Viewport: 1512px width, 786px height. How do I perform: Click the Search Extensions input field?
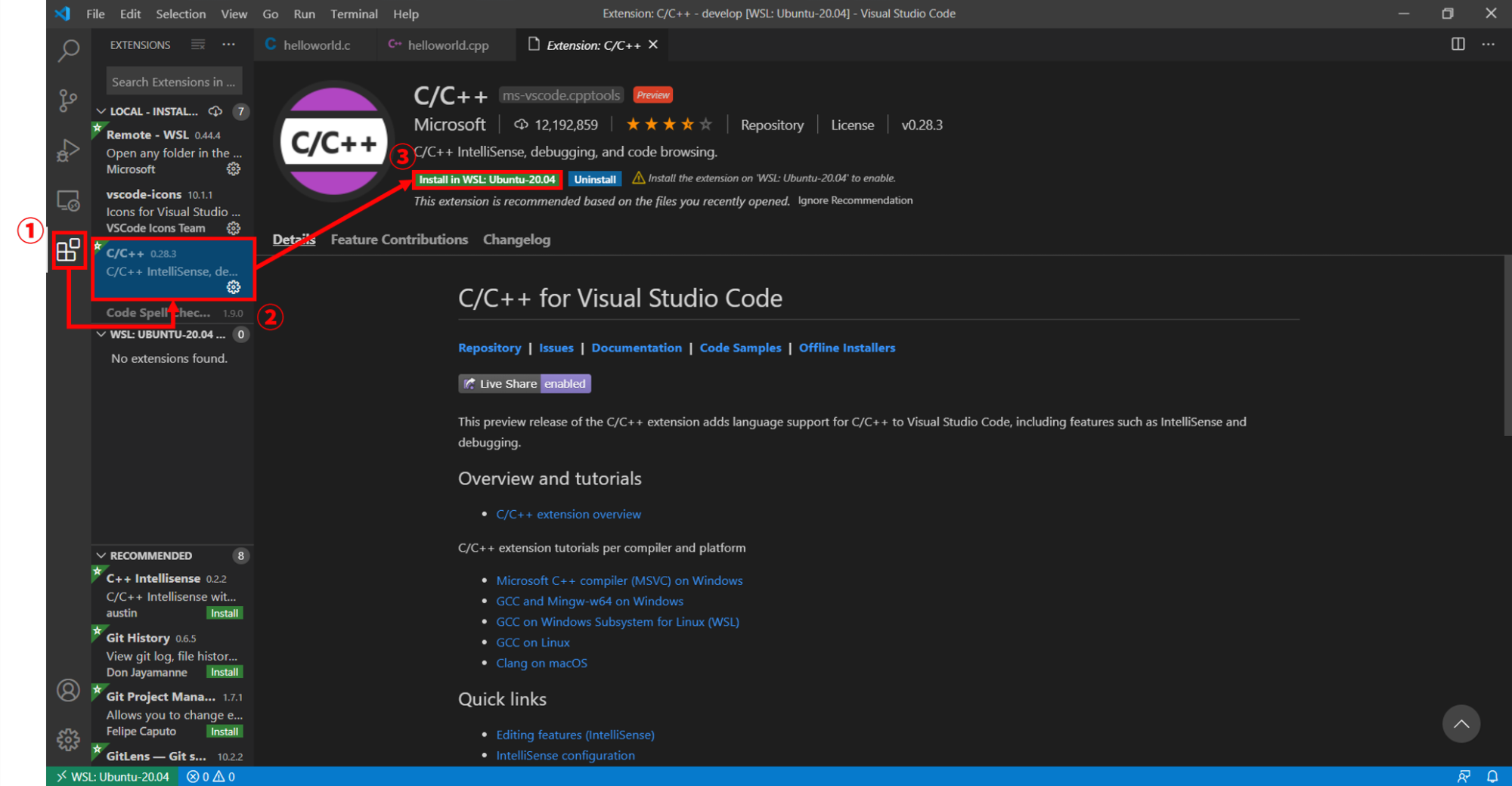(x=174, y=82)
